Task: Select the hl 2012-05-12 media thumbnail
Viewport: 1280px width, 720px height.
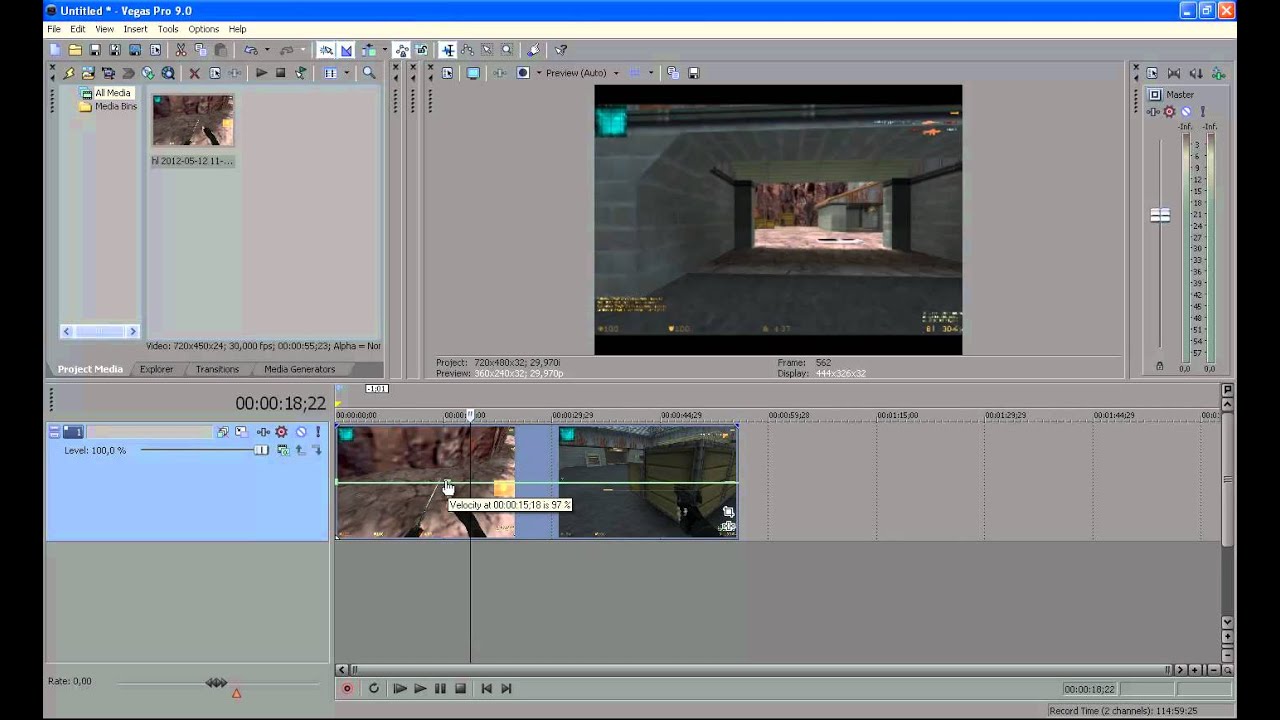Action: point(193,120)
